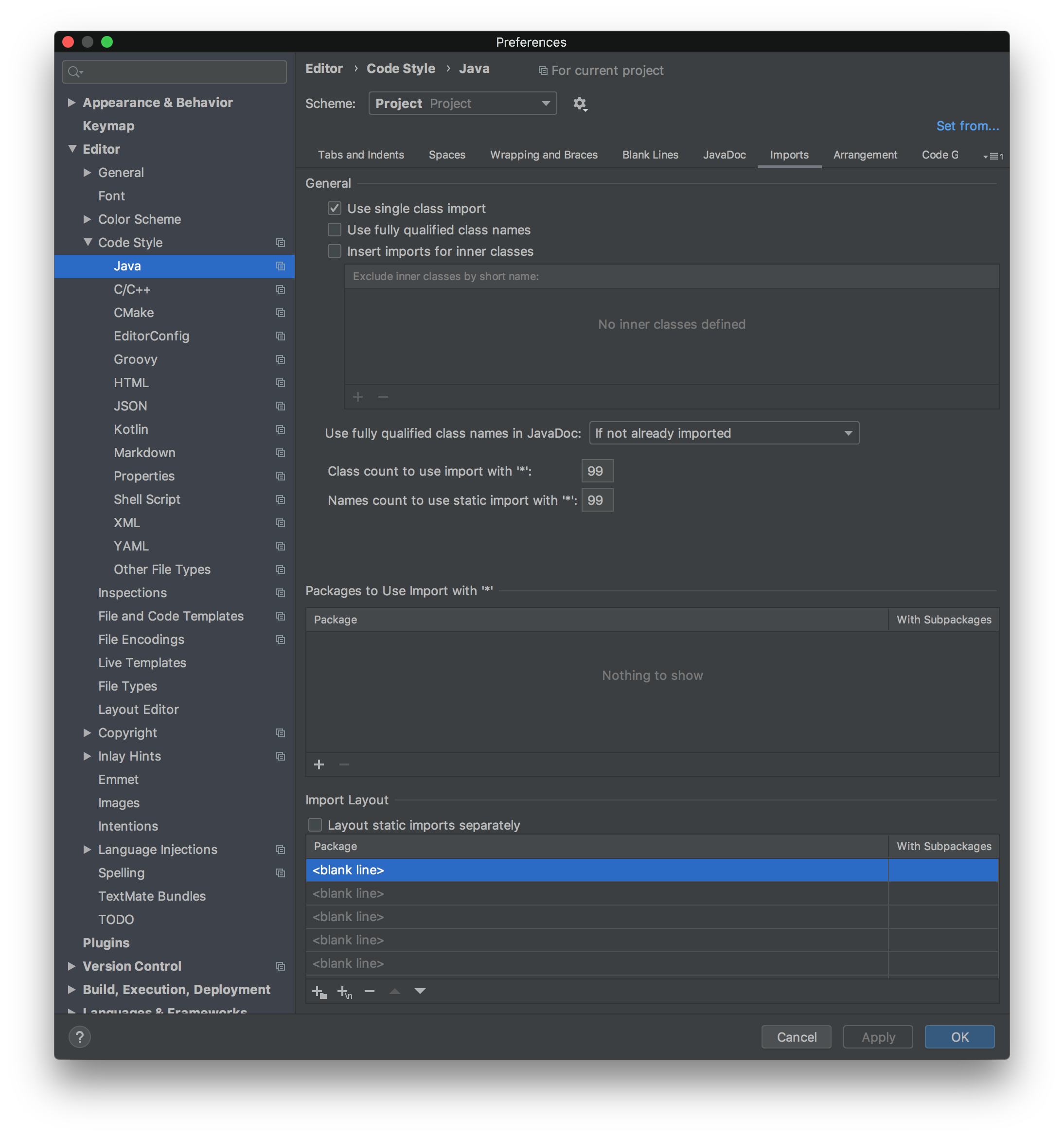Screen dimensions: 1064x1137
Task: Move the selected blank line up with arrow icon
Action: click(395, 991)
